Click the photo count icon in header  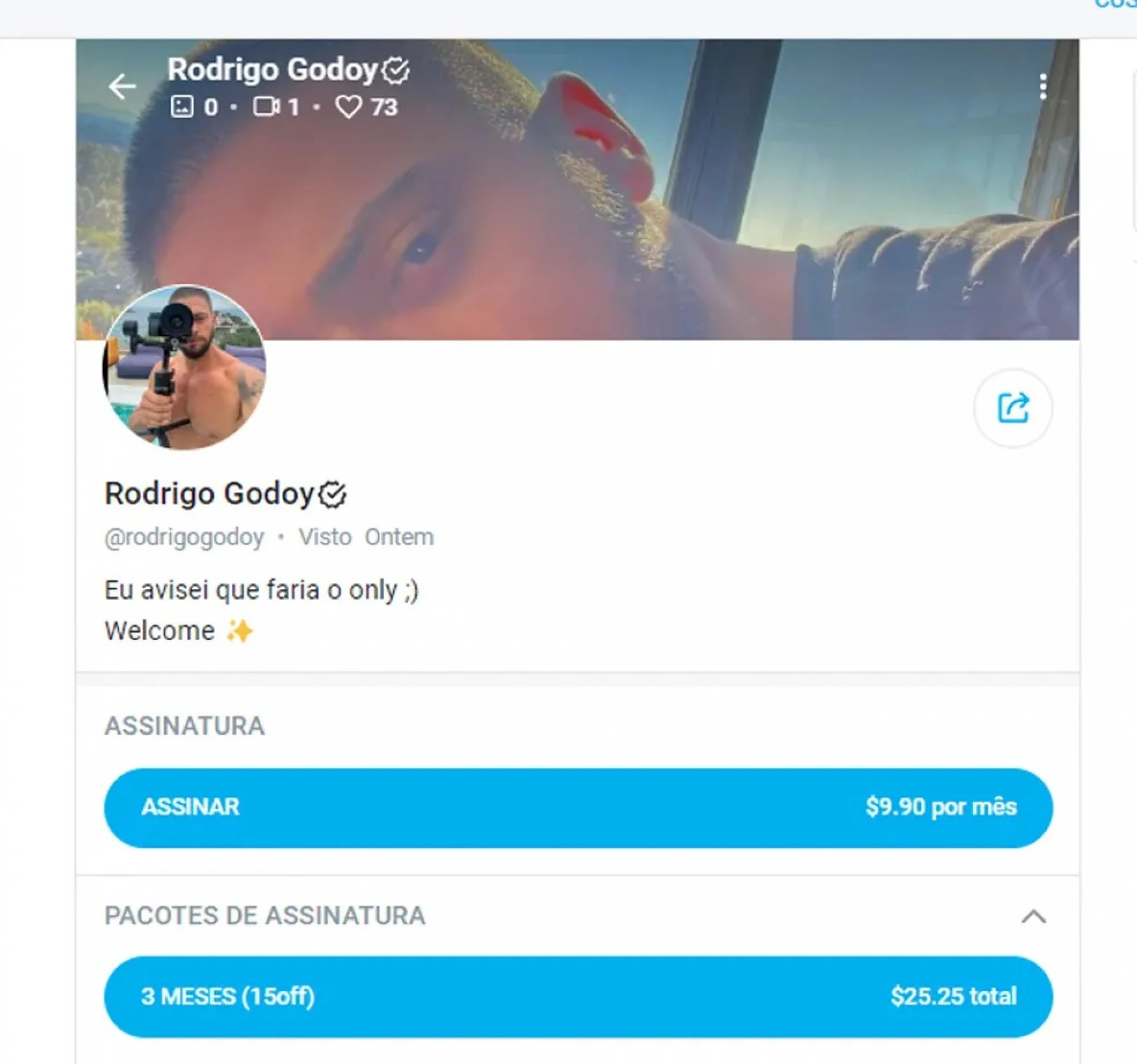click(182, 107)
